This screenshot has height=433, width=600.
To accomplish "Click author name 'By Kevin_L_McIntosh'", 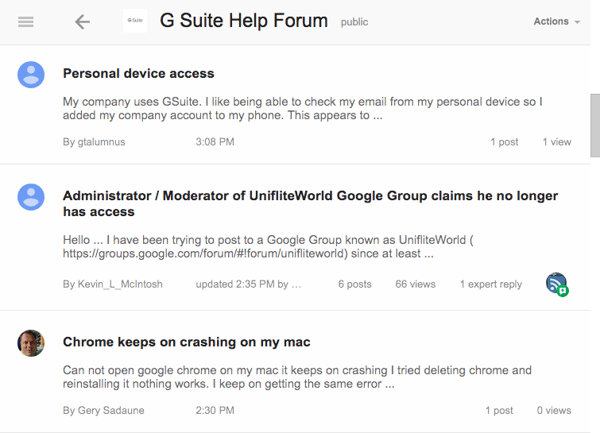I will tap(112, 284).
